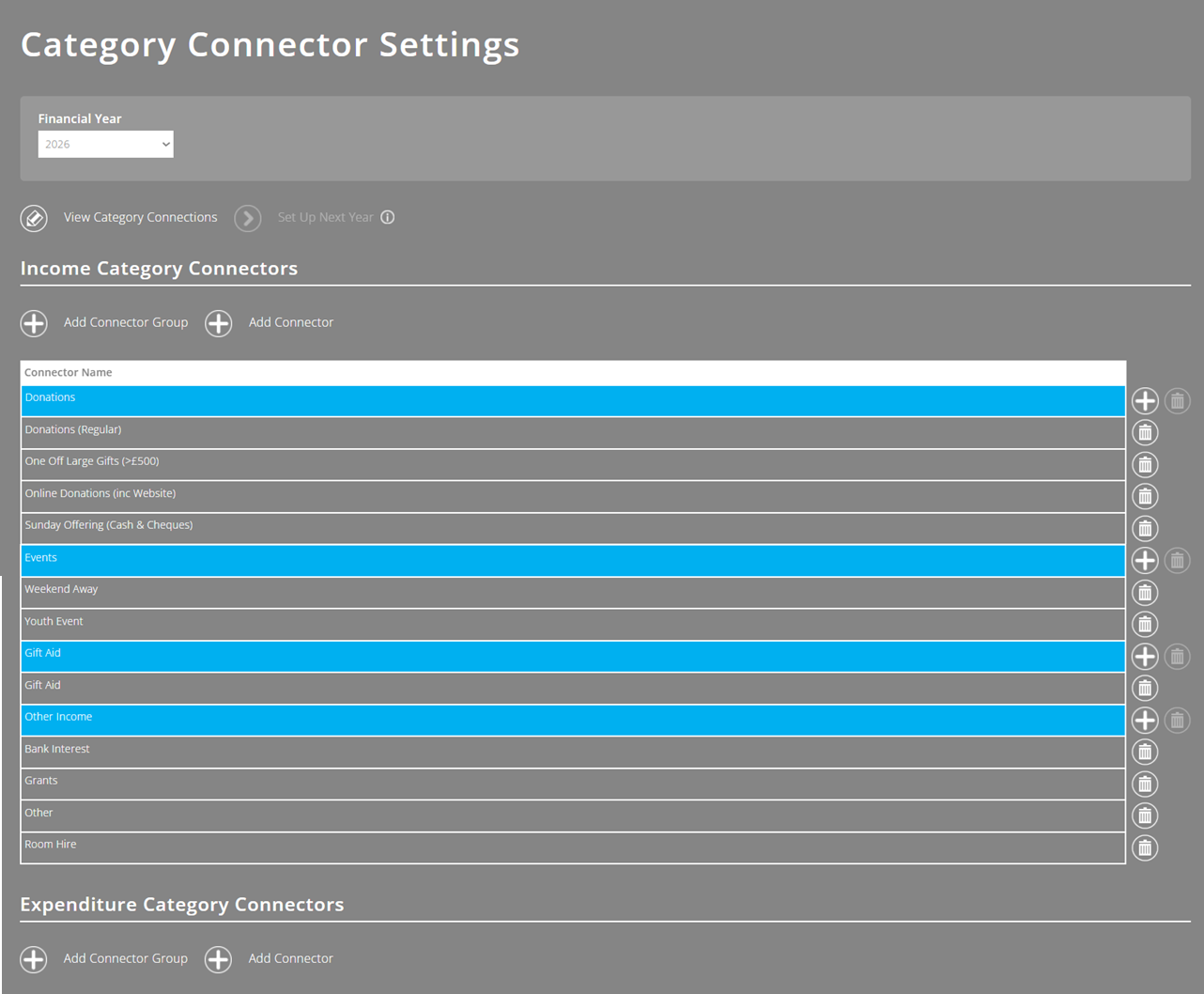1204x994 pixels.
Task: Click the plus icon for income Add Connector Group
Action: tap(34, 323)
